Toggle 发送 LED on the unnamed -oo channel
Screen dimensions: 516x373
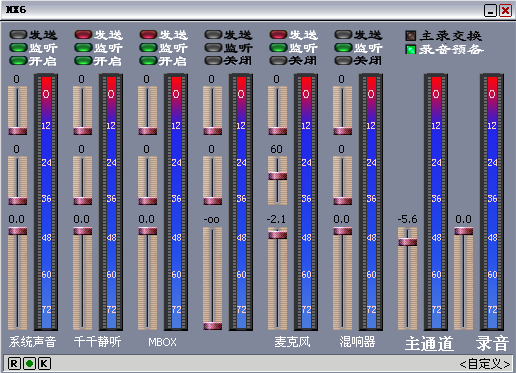point(213,34)
